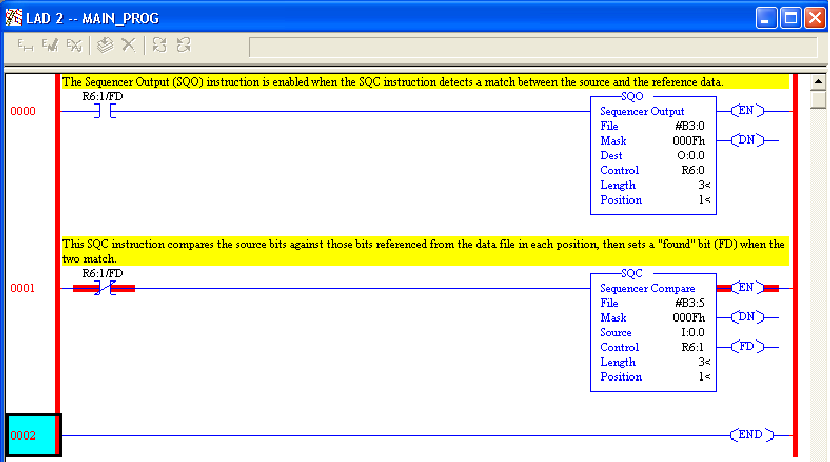Click the vertical scrollbar up arrow
The height and width of the screenshot is (462, 830).
pos(818,82)
